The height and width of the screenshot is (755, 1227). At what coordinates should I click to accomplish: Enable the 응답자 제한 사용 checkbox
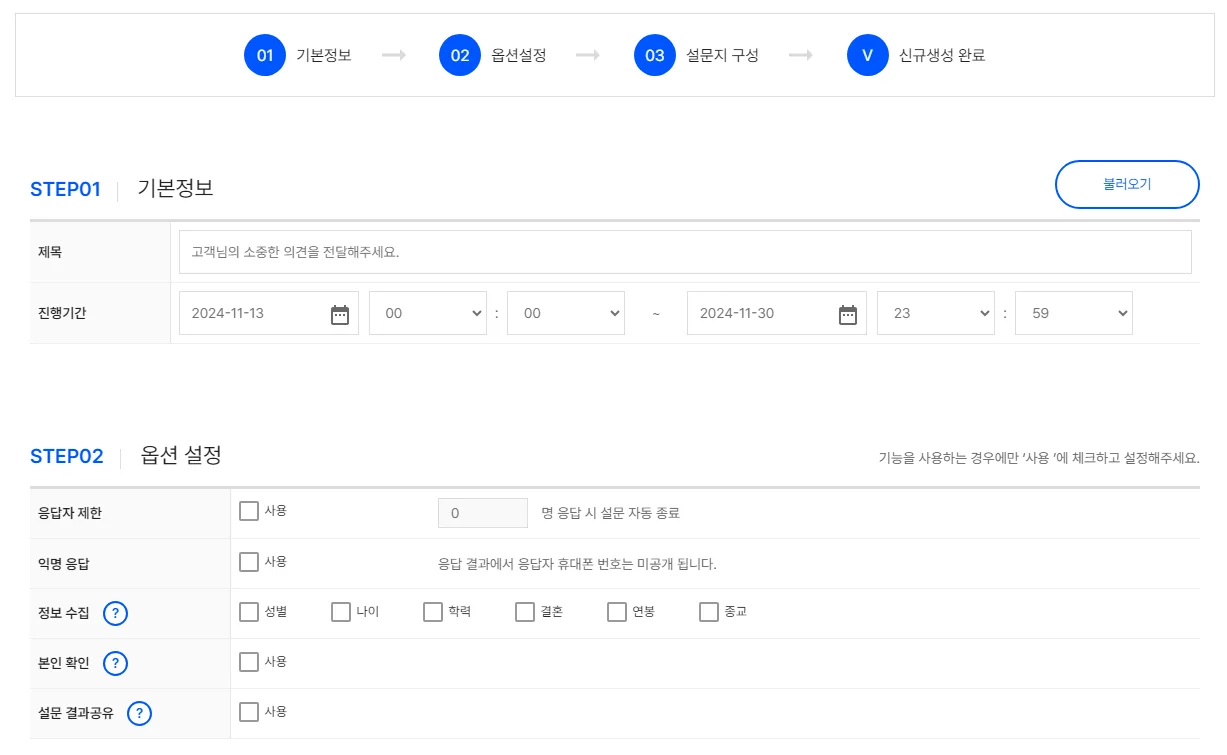(249, 511)
